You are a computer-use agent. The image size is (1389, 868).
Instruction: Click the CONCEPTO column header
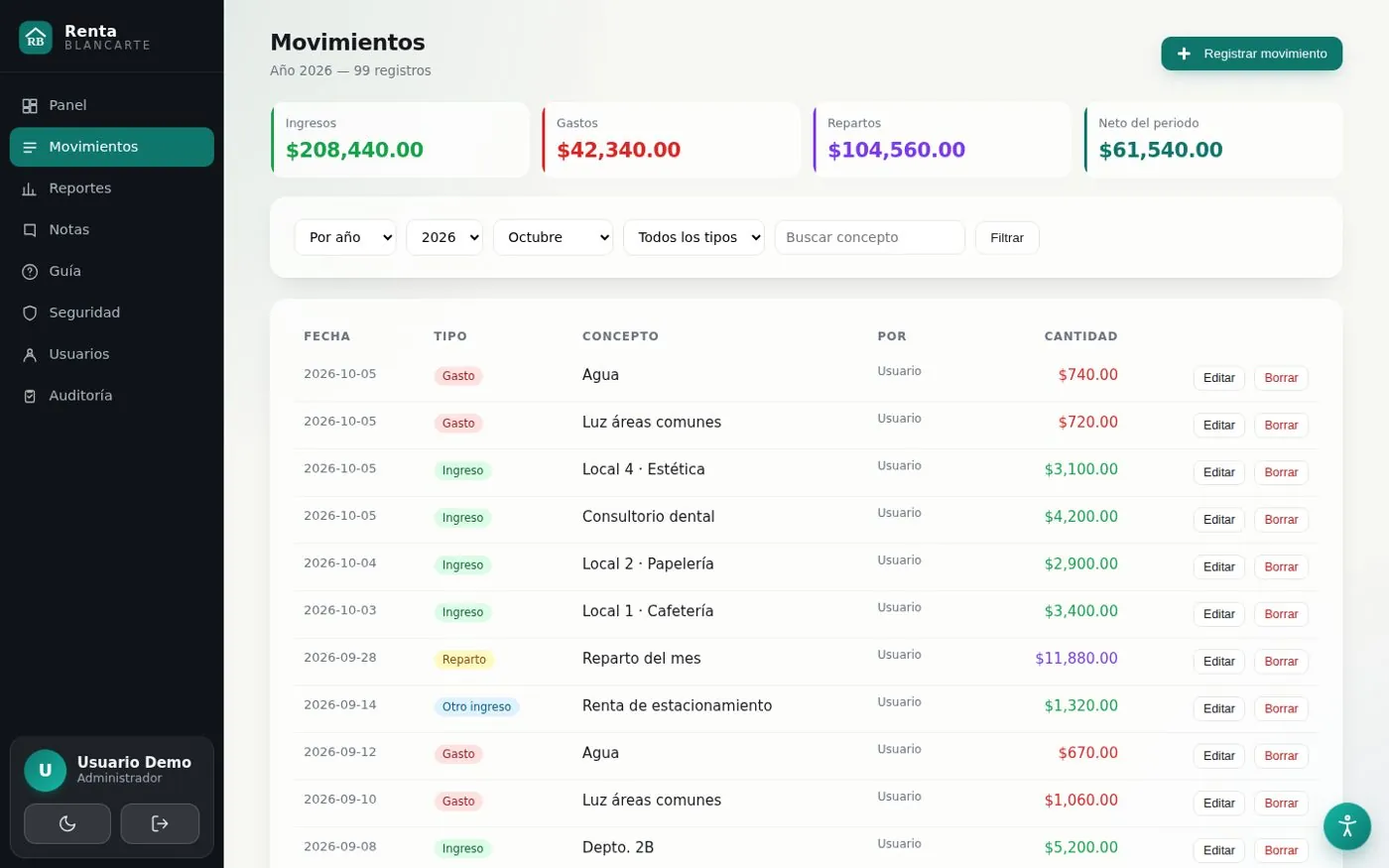(x=620, y=336)
